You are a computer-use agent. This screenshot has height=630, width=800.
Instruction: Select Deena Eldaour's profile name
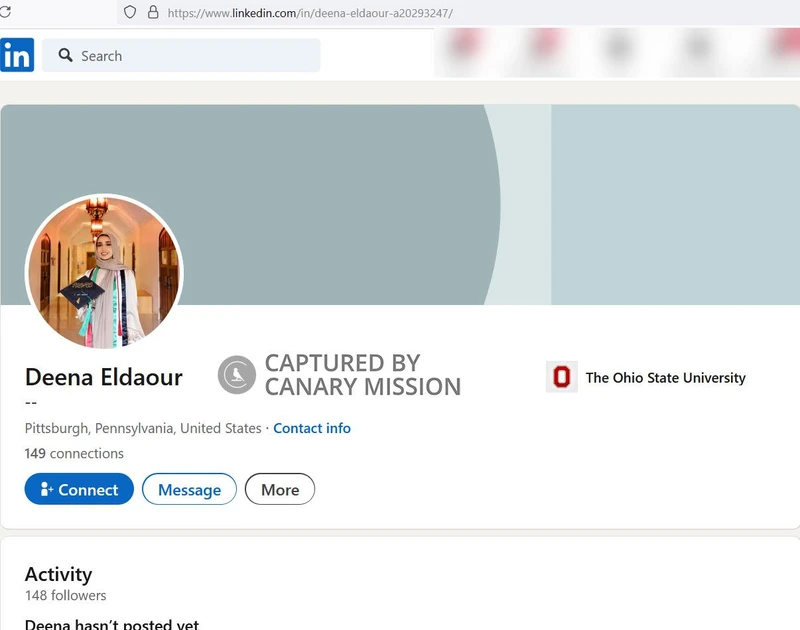click(103, 377)
